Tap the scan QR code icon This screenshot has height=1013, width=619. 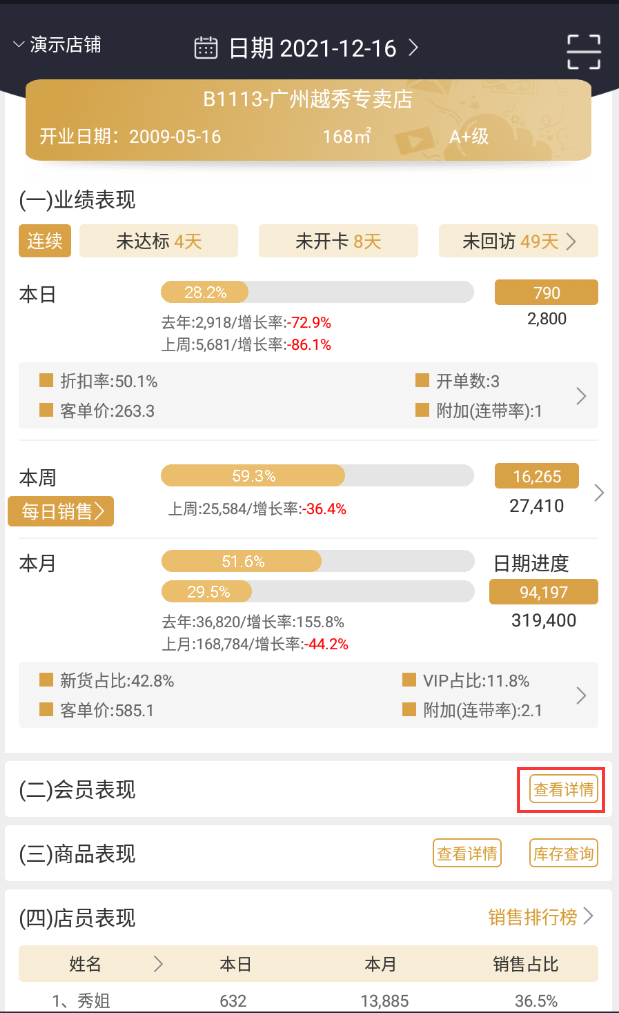coord(583,48)
